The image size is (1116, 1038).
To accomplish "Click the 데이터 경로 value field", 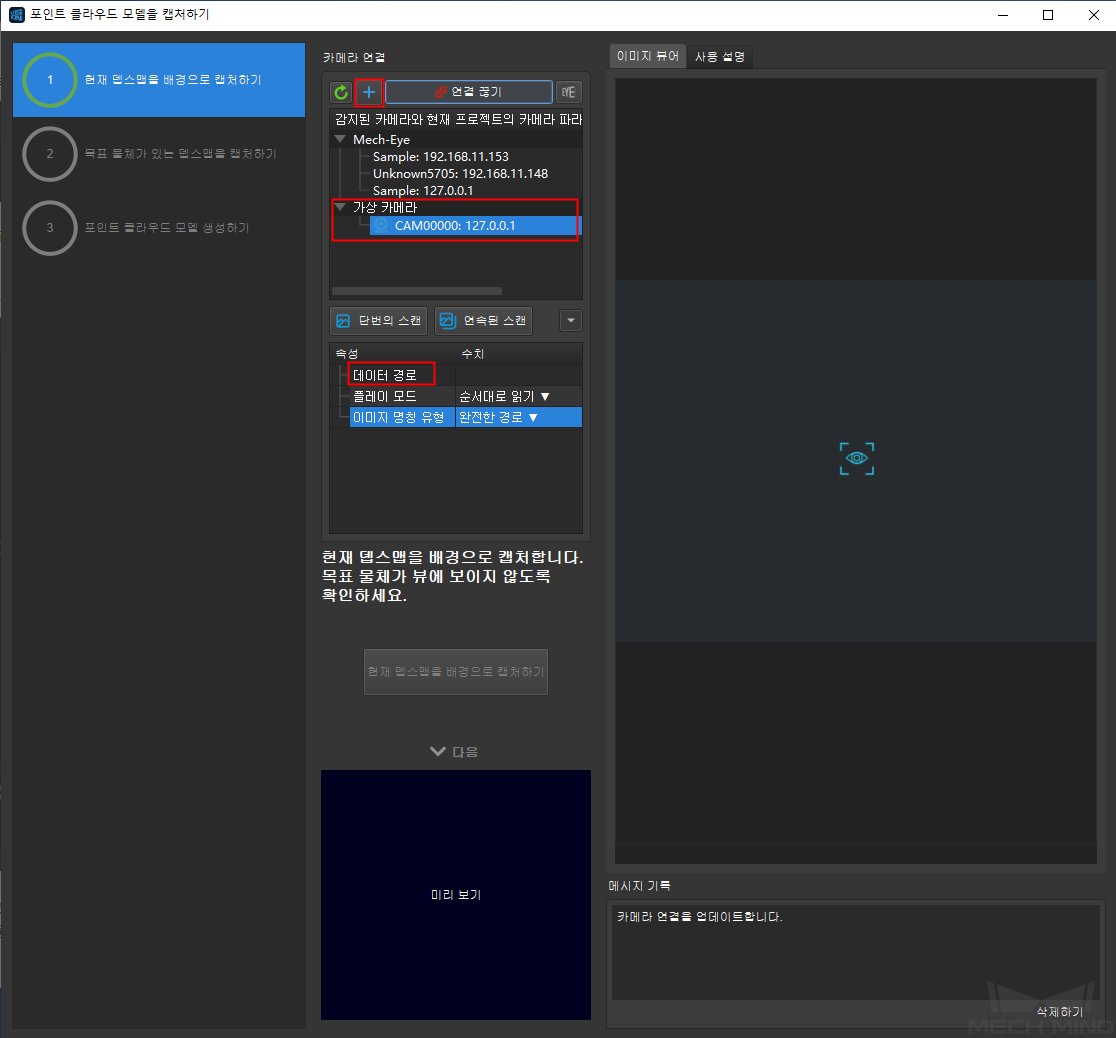I will point(517,375).
